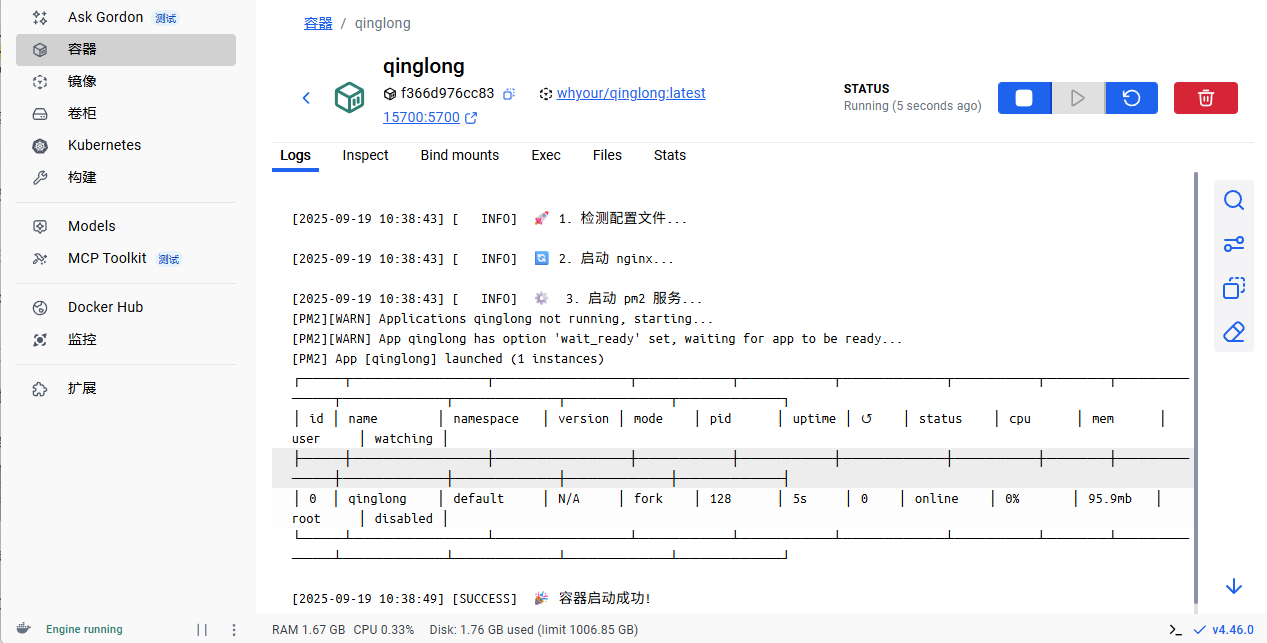Screen dimensions: 1267x643
Task: Restart the qinglong container
Action: [x=1131, y=98]
